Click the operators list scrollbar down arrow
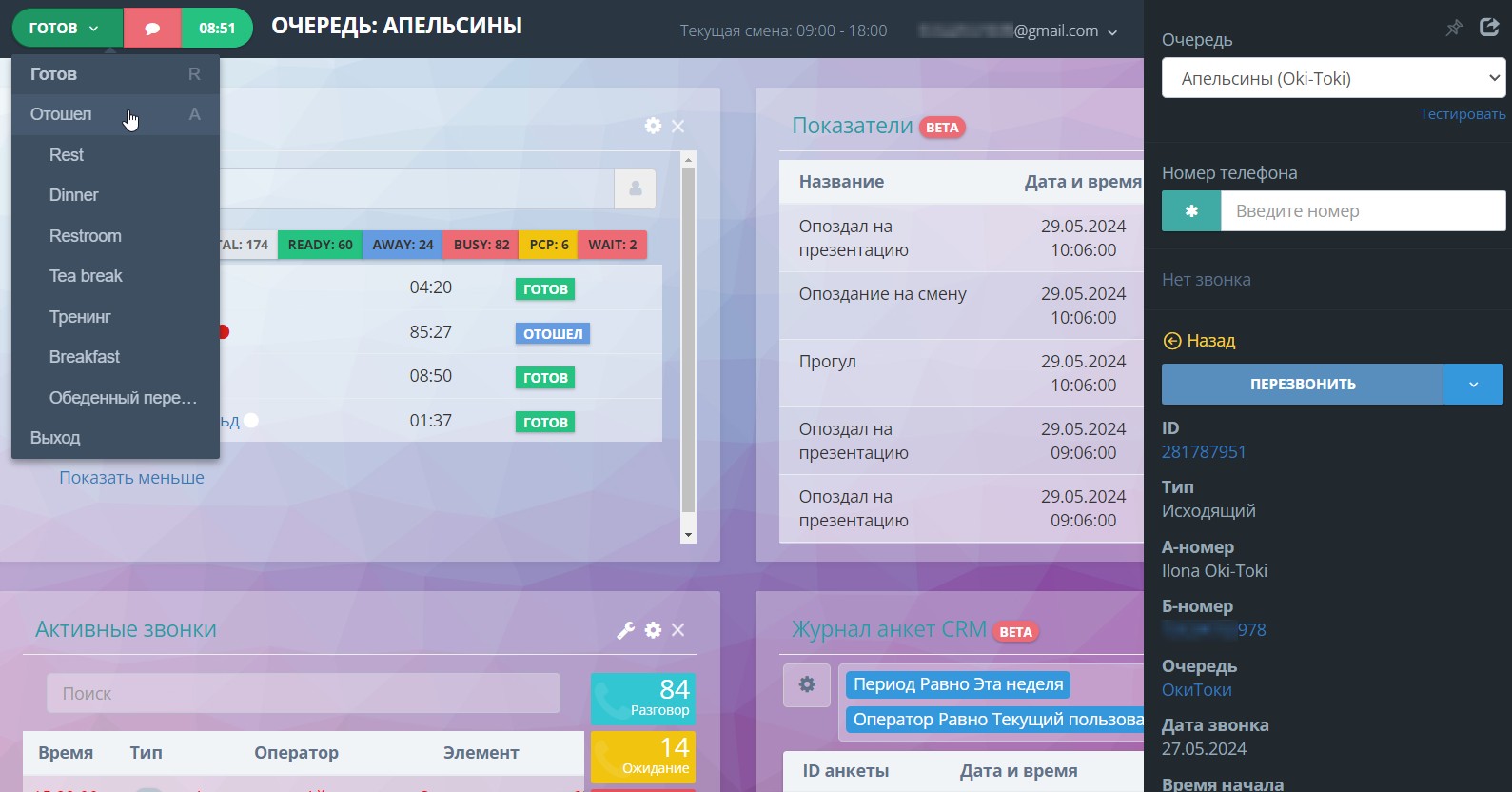 tap(688, 535)
